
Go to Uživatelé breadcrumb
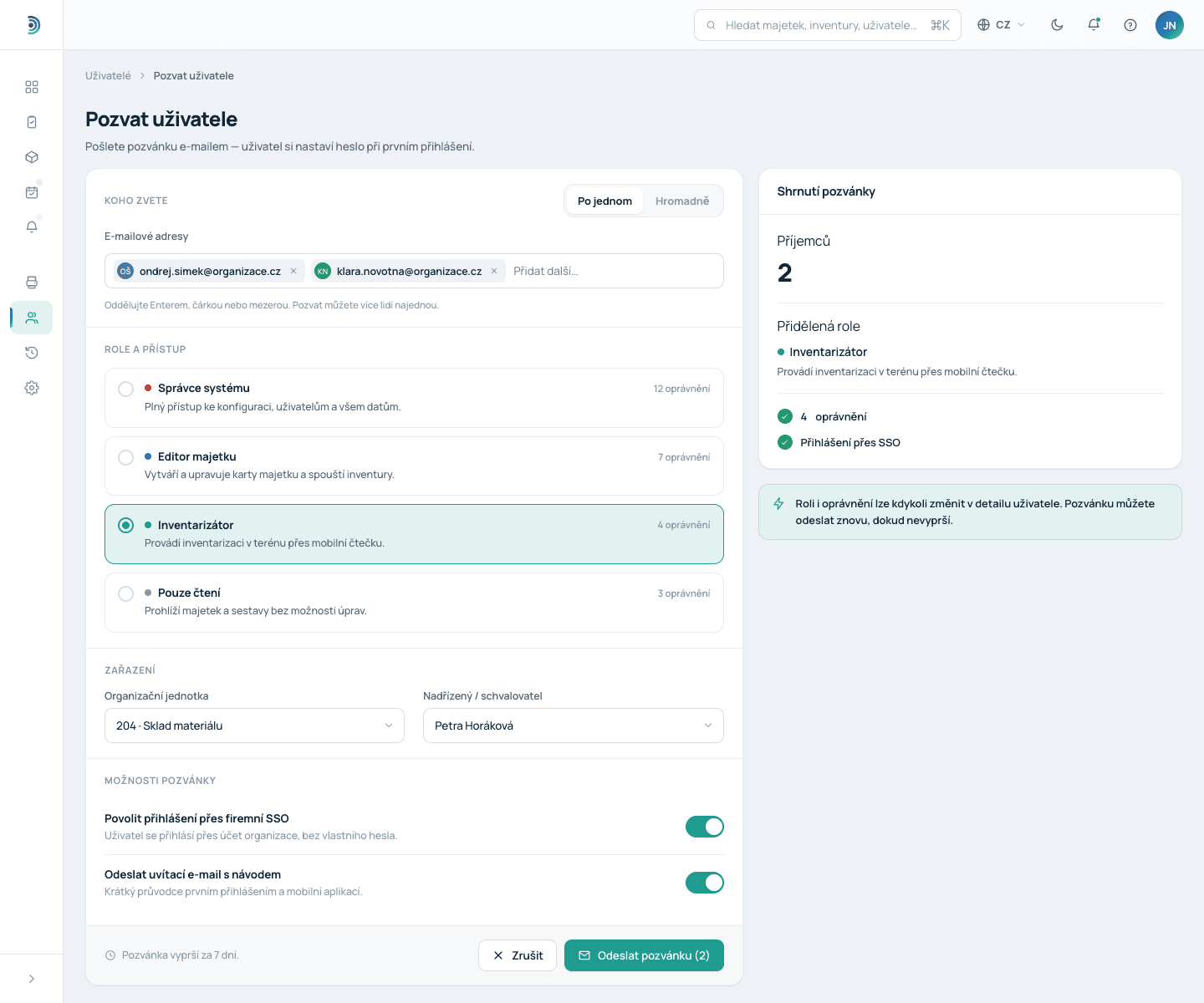point(108,75)
